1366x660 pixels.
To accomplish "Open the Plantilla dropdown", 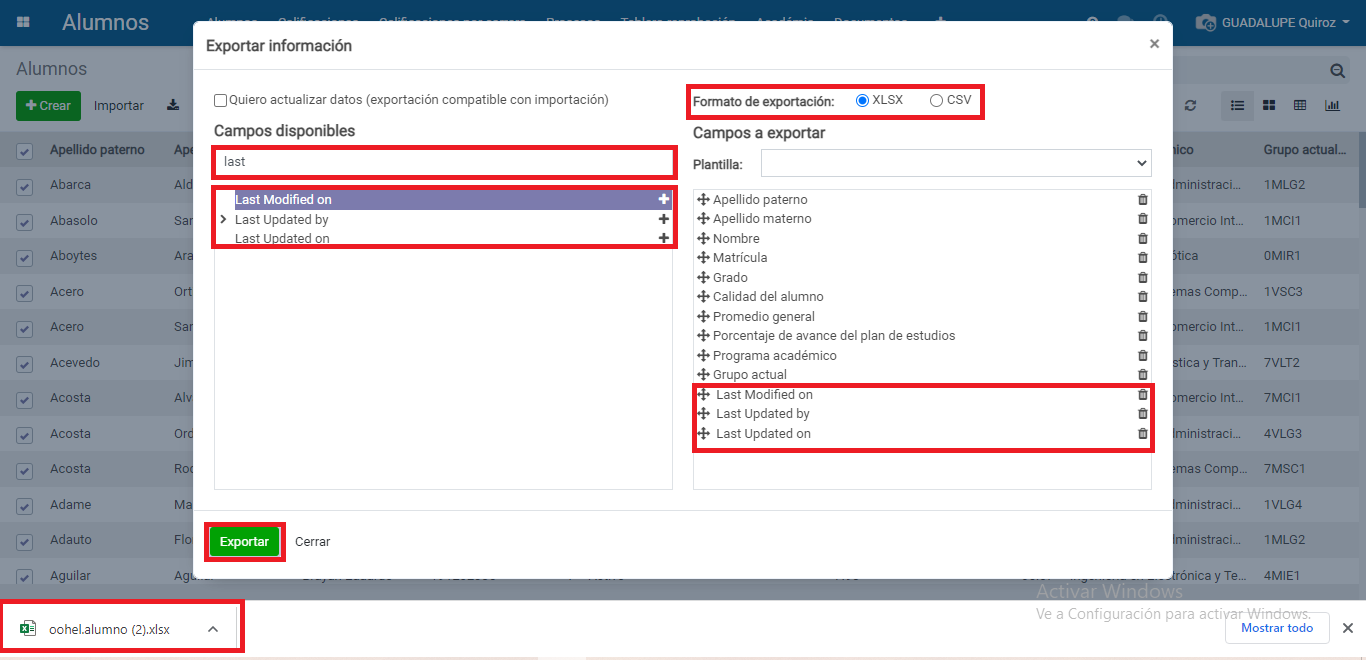I will tap(956, 163).
